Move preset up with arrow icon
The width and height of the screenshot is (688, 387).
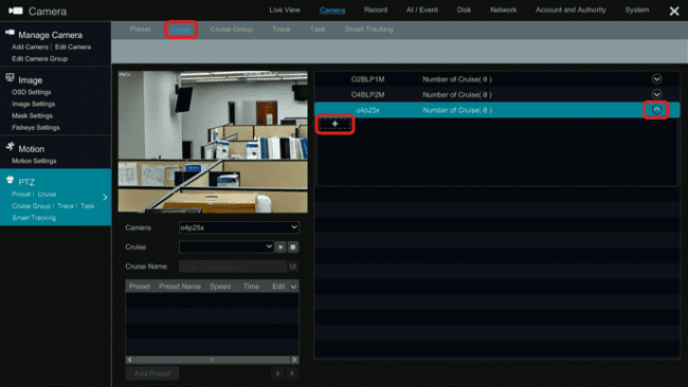277,373
